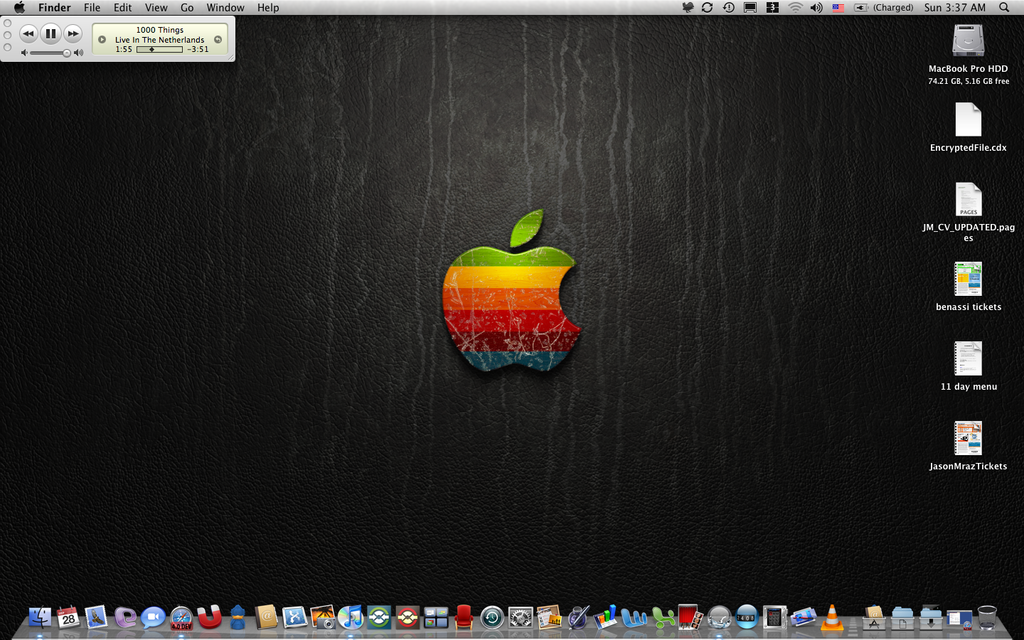The width and height of the screenshot is (1024, 640).
Task: Launch Pages ink pen icon in dock
Action: coord(578,617)
